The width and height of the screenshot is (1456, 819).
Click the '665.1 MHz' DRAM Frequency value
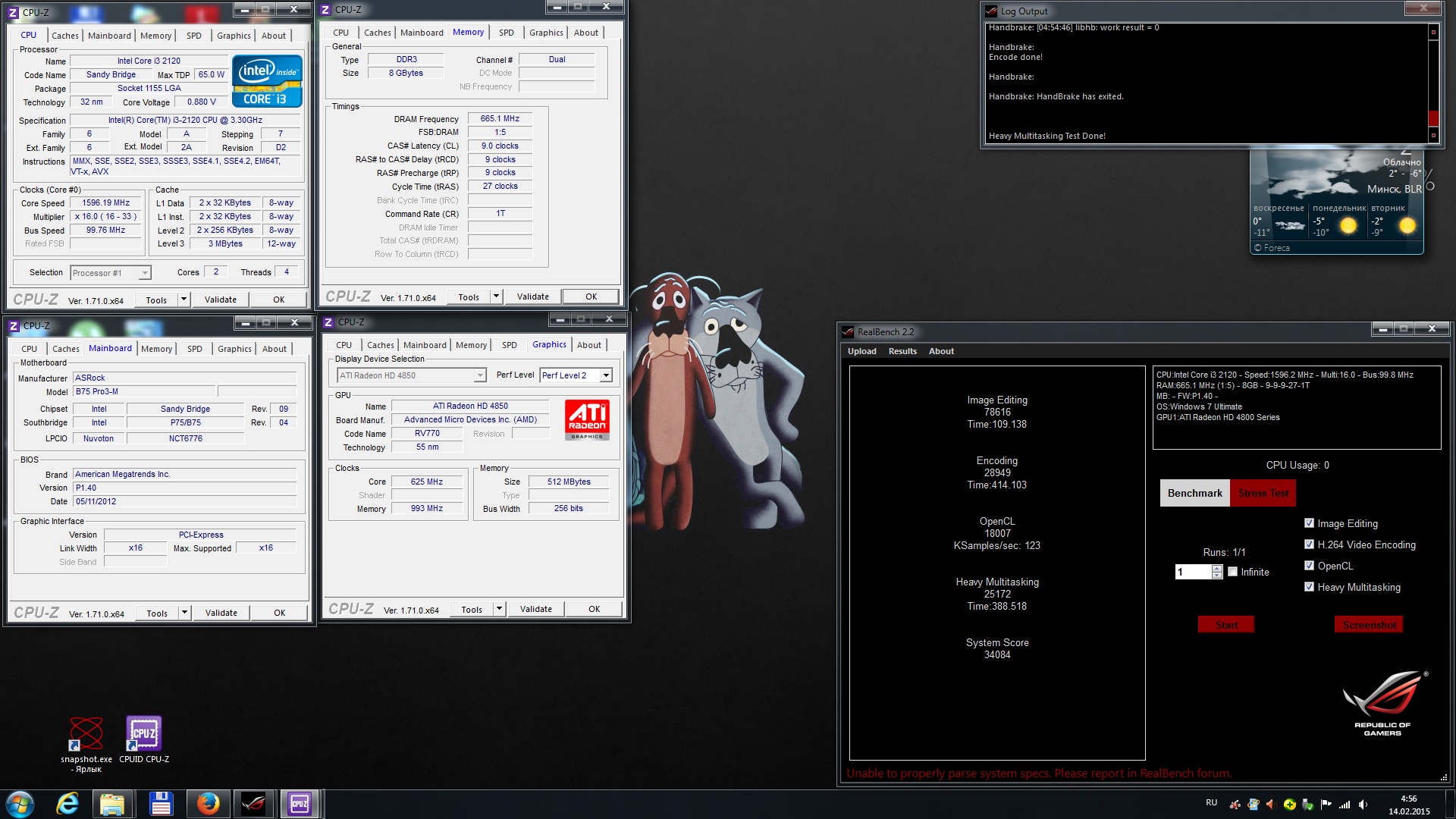coord(500,118)
